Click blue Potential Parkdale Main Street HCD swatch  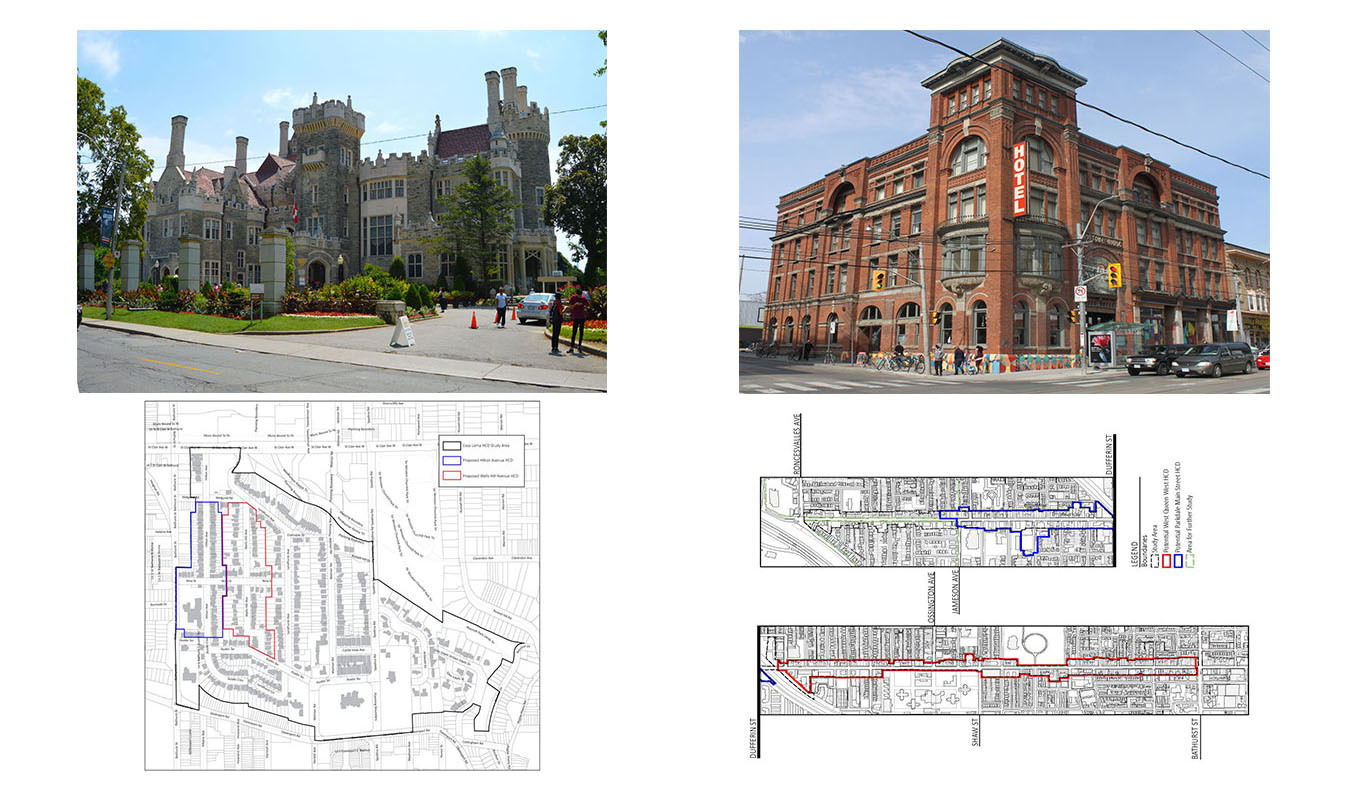tap(1178, 559)
